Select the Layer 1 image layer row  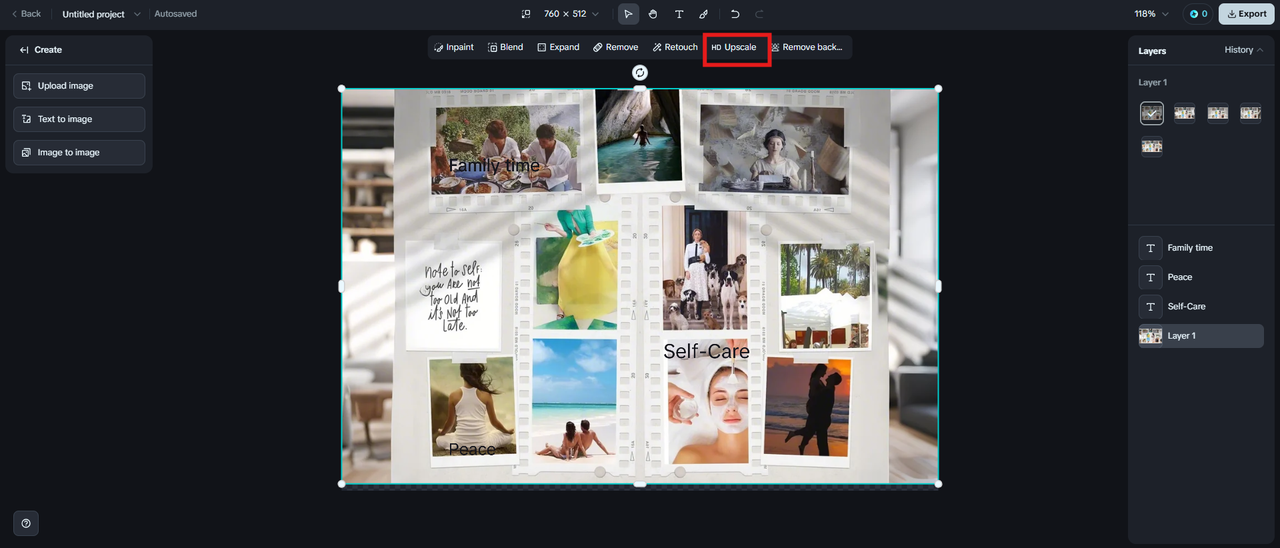click(1201, 336)
